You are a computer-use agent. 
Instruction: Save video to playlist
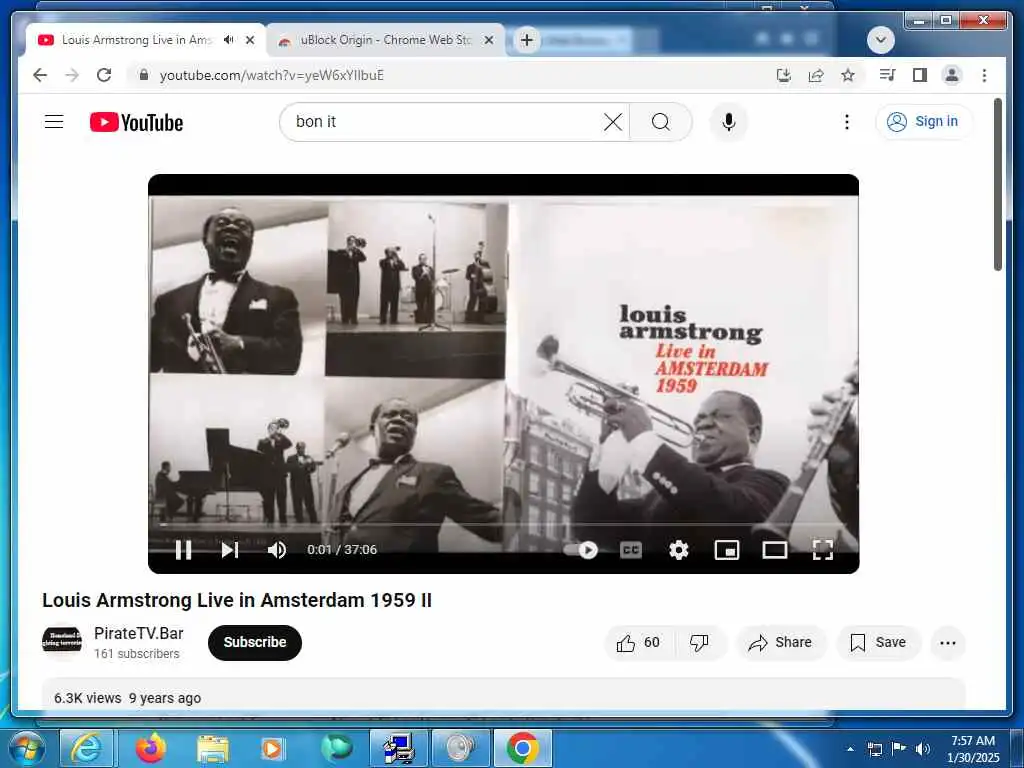pyautogui.click(x=878, y=643)
